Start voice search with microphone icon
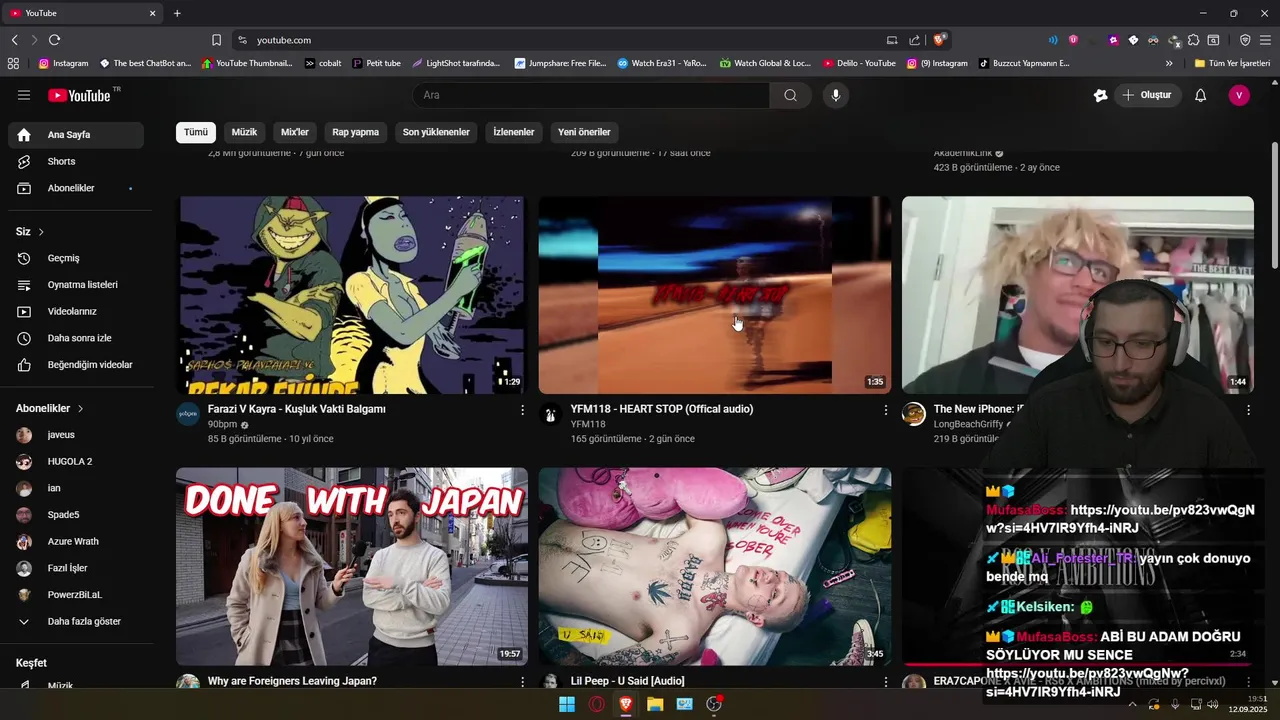 836,95
